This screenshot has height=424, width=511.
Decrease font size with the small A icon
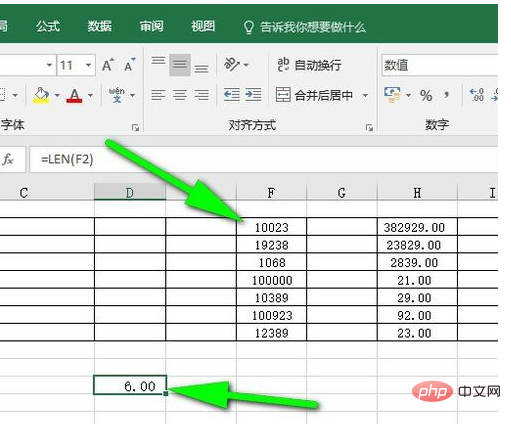(129, 65)
